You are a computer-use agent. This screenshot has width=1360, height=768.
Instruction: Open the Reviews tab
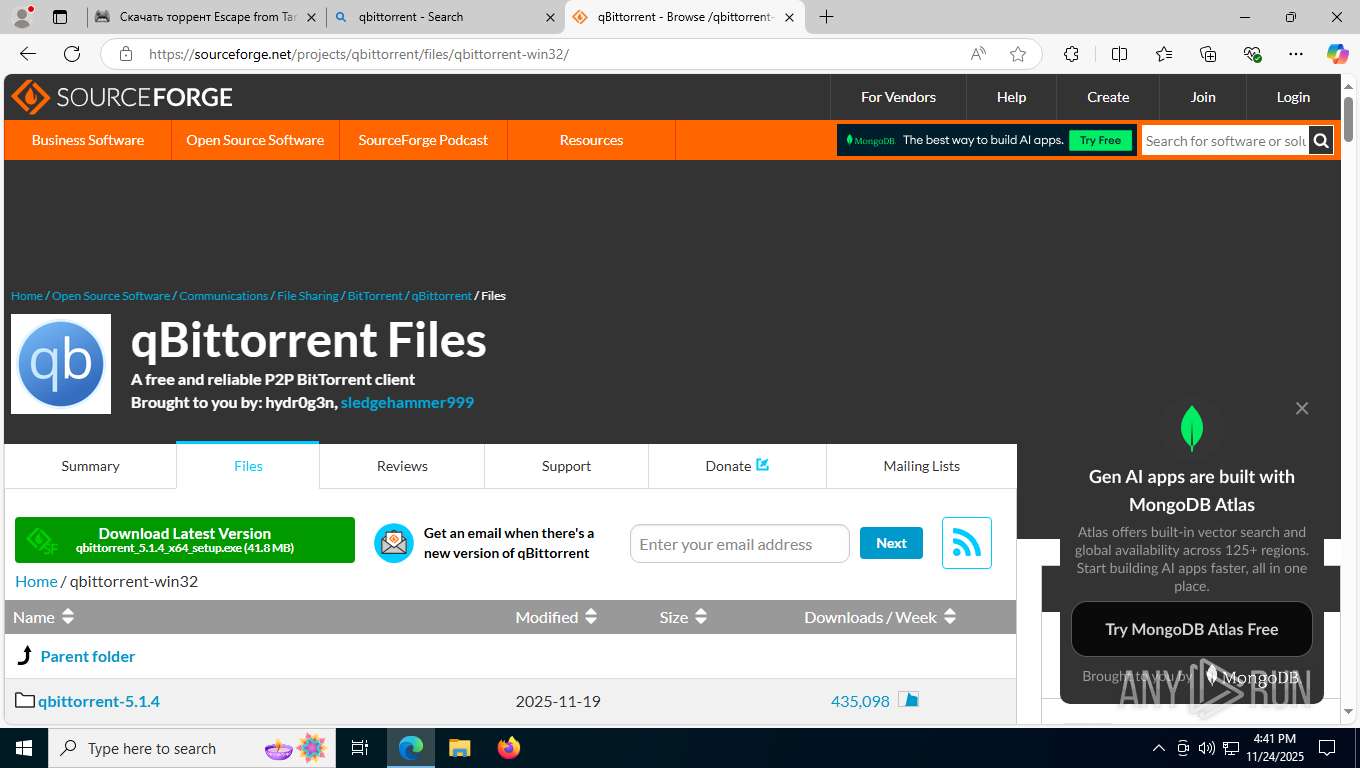click(x=402, y=466)
